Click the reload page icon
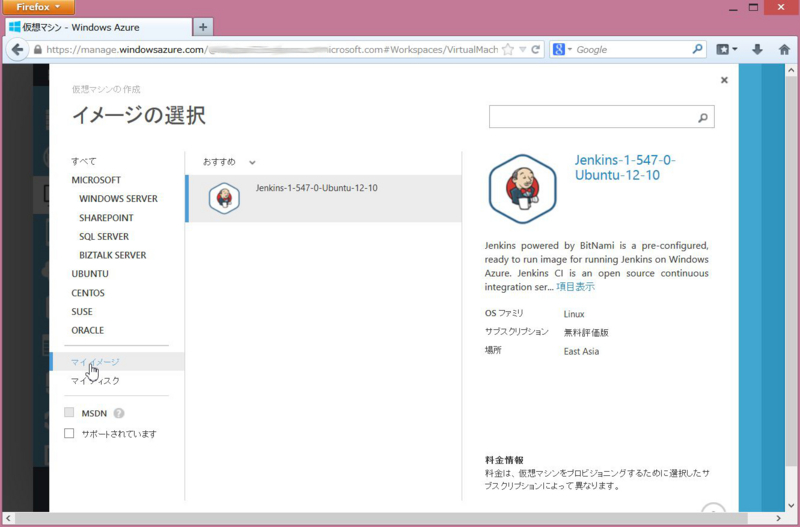Viewport: 800px width, 527px height. click(535, 49)
